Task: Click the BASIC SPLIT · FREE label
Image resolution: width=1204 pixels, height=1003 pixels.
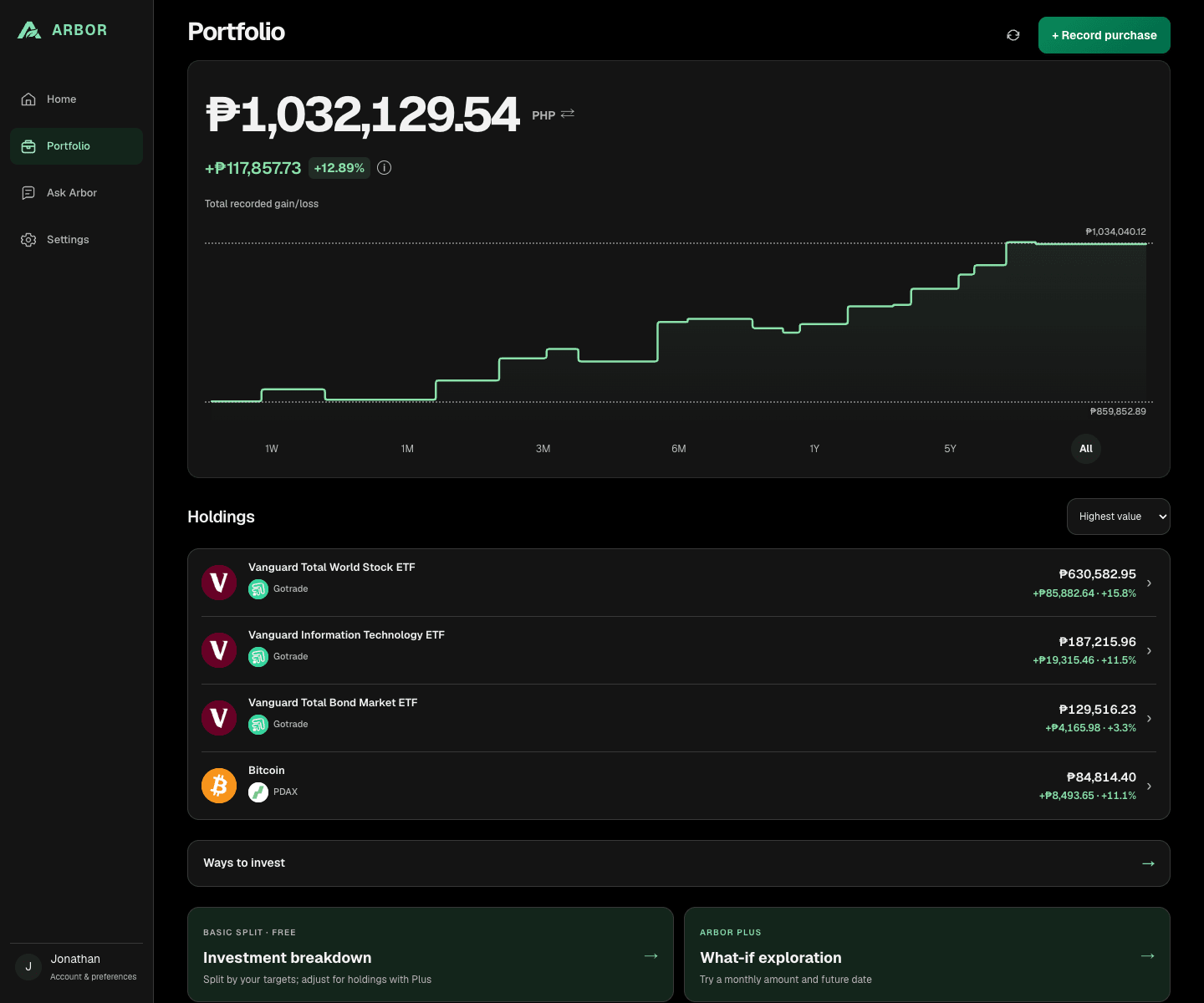Action: pyautogui.click(x=249, y=933)
